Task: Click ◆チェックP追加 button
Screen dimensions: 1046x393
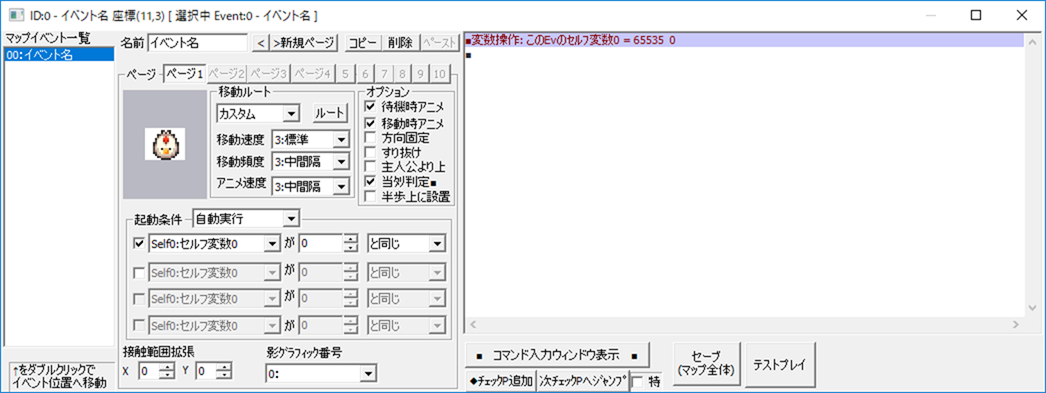Action: click(501, 382)
